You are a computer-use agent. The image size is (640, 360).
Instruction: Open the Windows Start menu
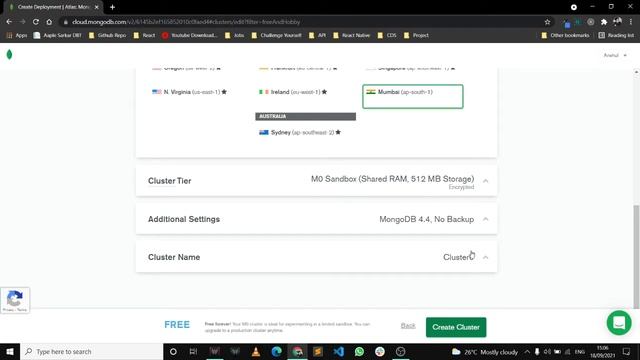[x=10, y=351]
